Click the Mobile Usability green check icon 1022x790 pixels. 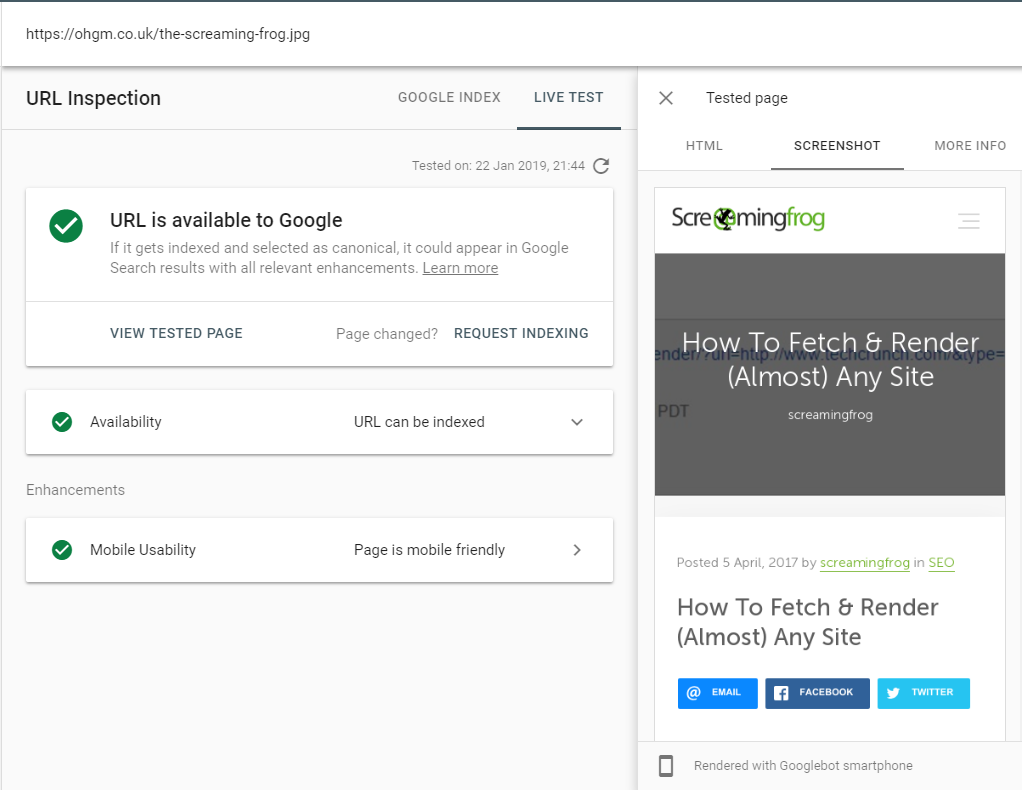point(62,549)
